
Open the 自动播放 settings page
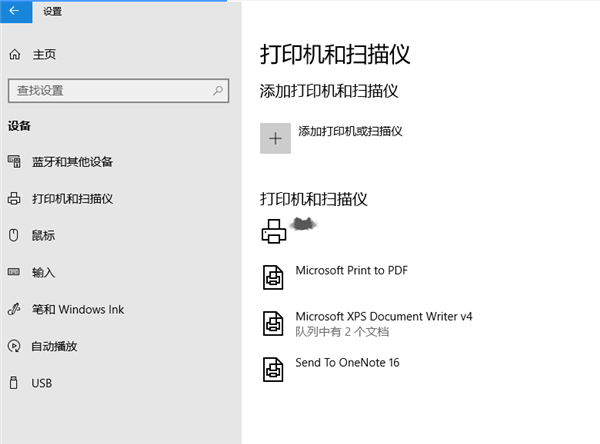[x=54, y=347]
